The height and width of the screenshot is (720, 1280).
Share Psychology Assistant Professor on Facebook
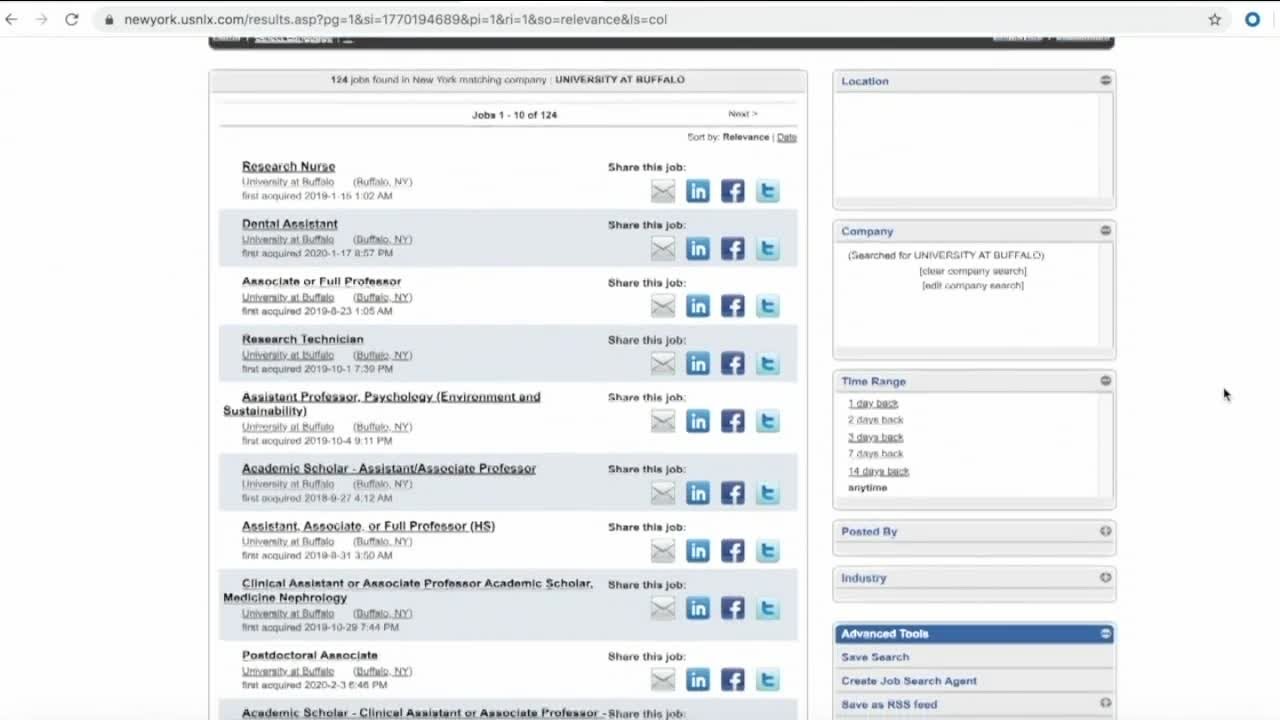click(x=733, y=422)
